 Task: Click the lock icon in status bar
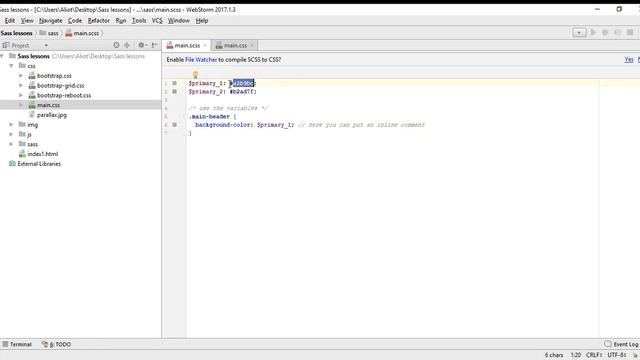(x=636, y=355)
